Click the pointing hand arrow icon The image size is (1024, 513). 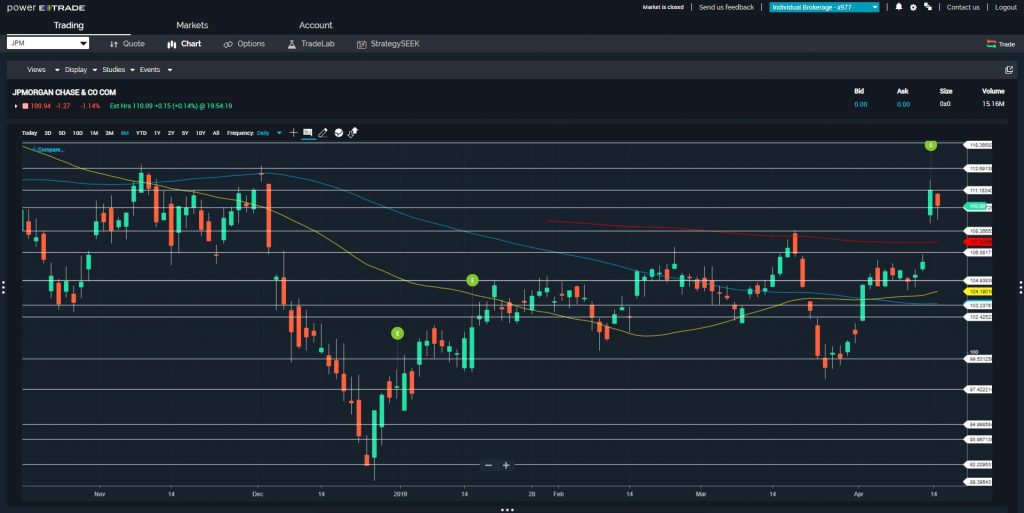coord(353,132)
